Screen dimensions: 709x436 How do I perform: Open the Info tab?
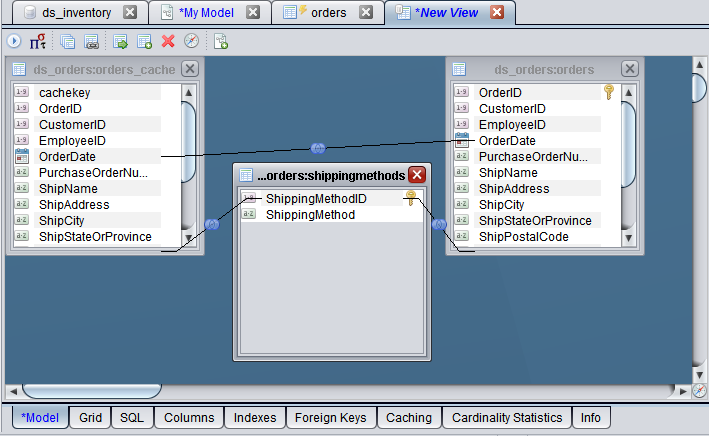pos(591,417)
